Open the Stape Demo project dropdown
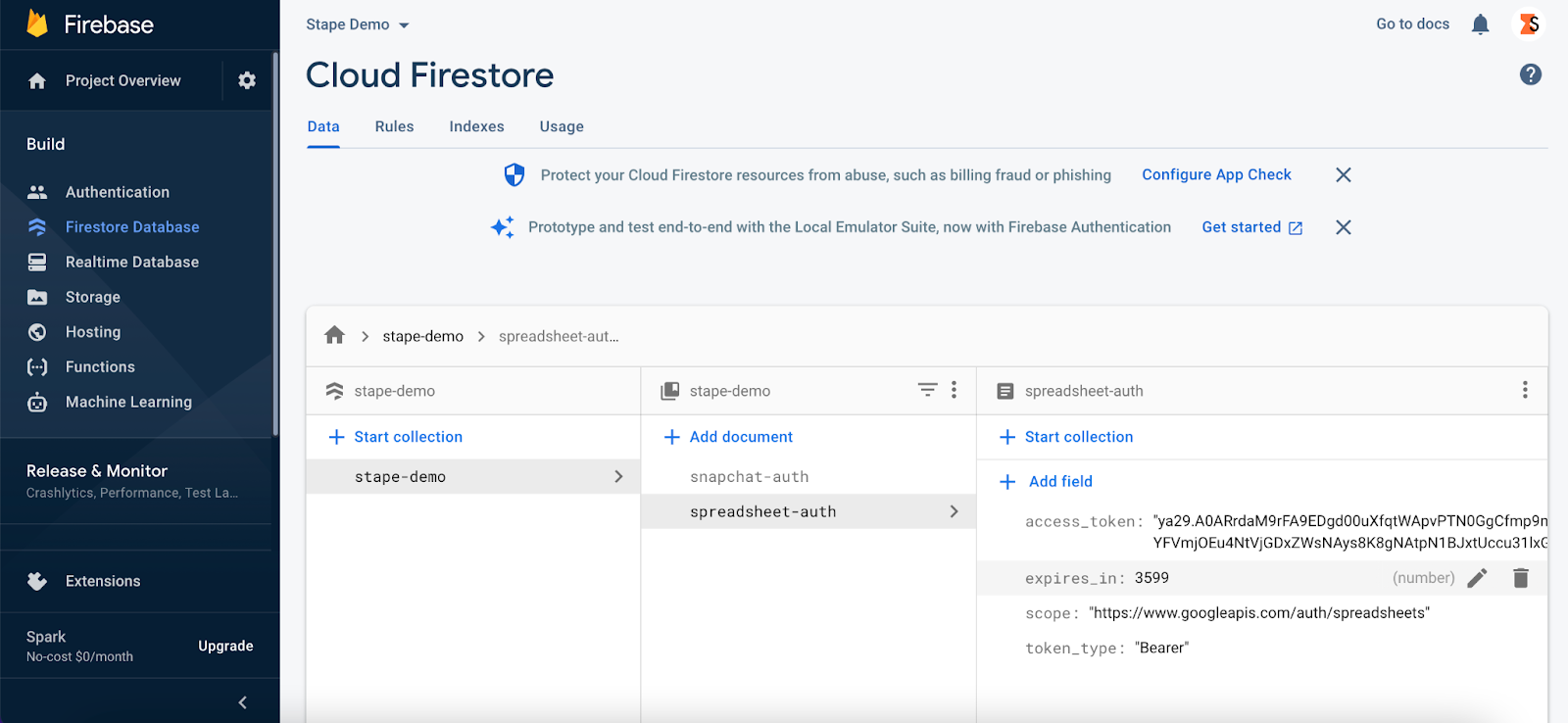The image size is (1568, 723). click(358, 24)
